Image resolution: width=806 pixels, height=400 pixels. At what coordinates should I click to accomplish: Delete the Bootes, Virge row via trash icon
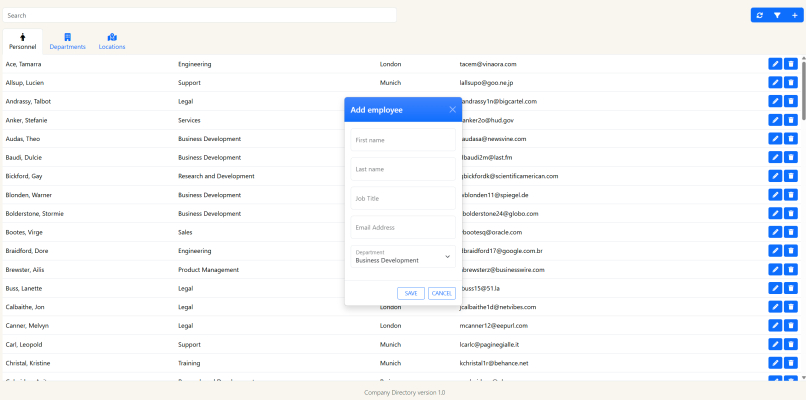pos(790,232)
